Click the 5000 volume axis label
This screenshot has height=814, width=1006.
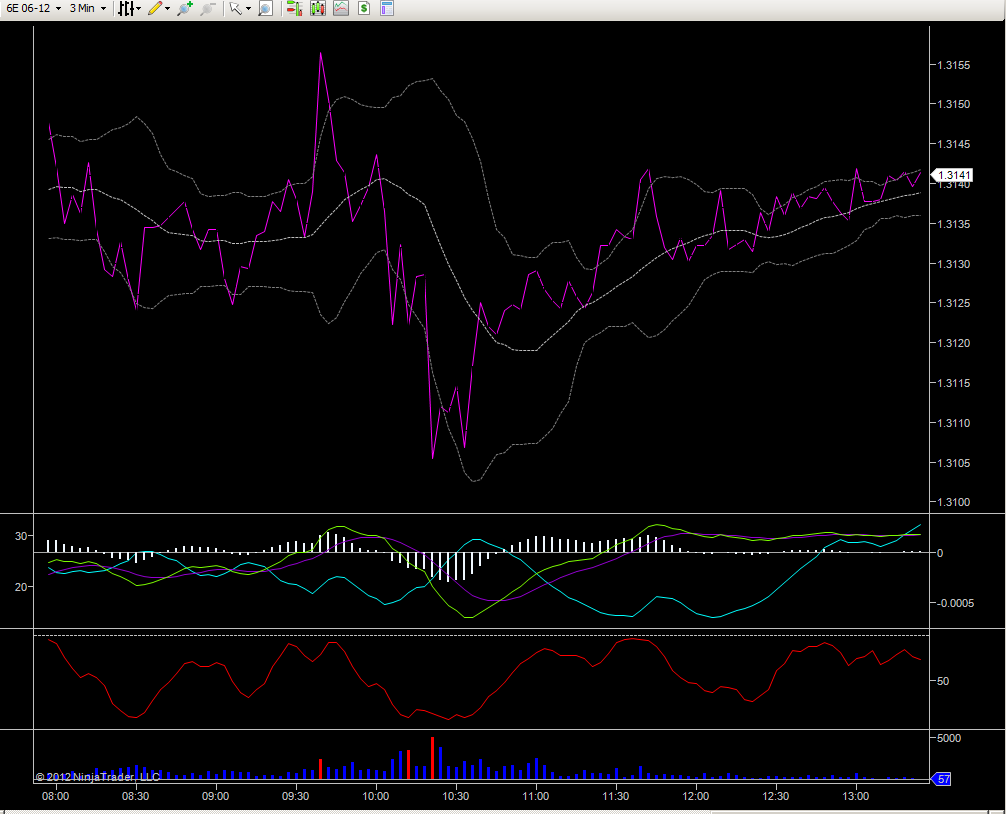(949, 738)
